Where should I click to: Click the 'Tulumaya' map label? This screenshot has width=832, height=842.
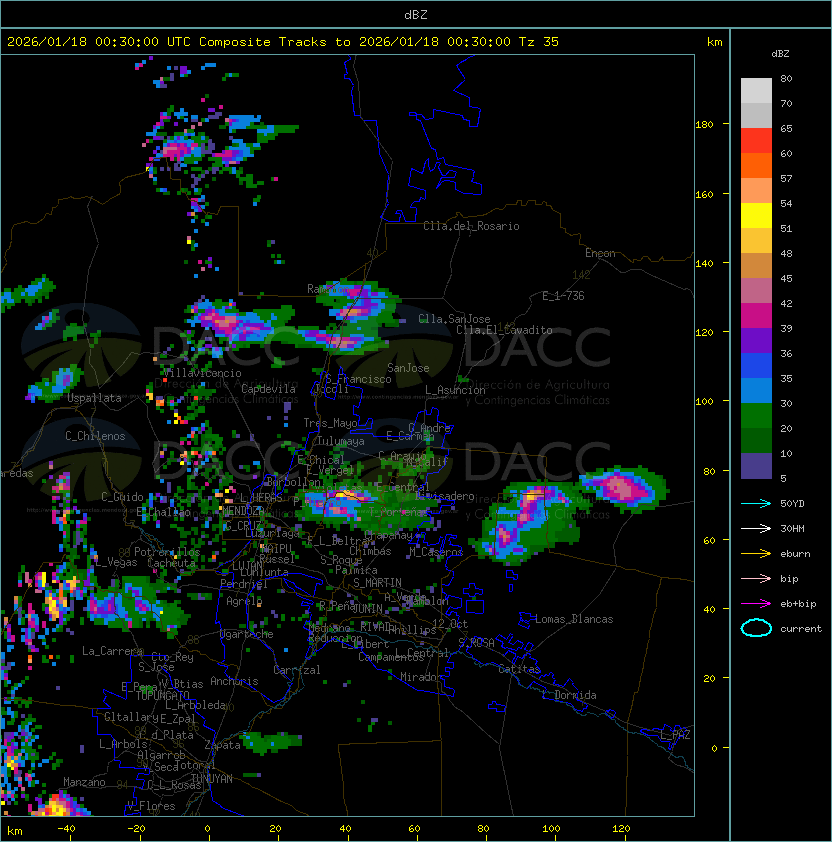341,441
